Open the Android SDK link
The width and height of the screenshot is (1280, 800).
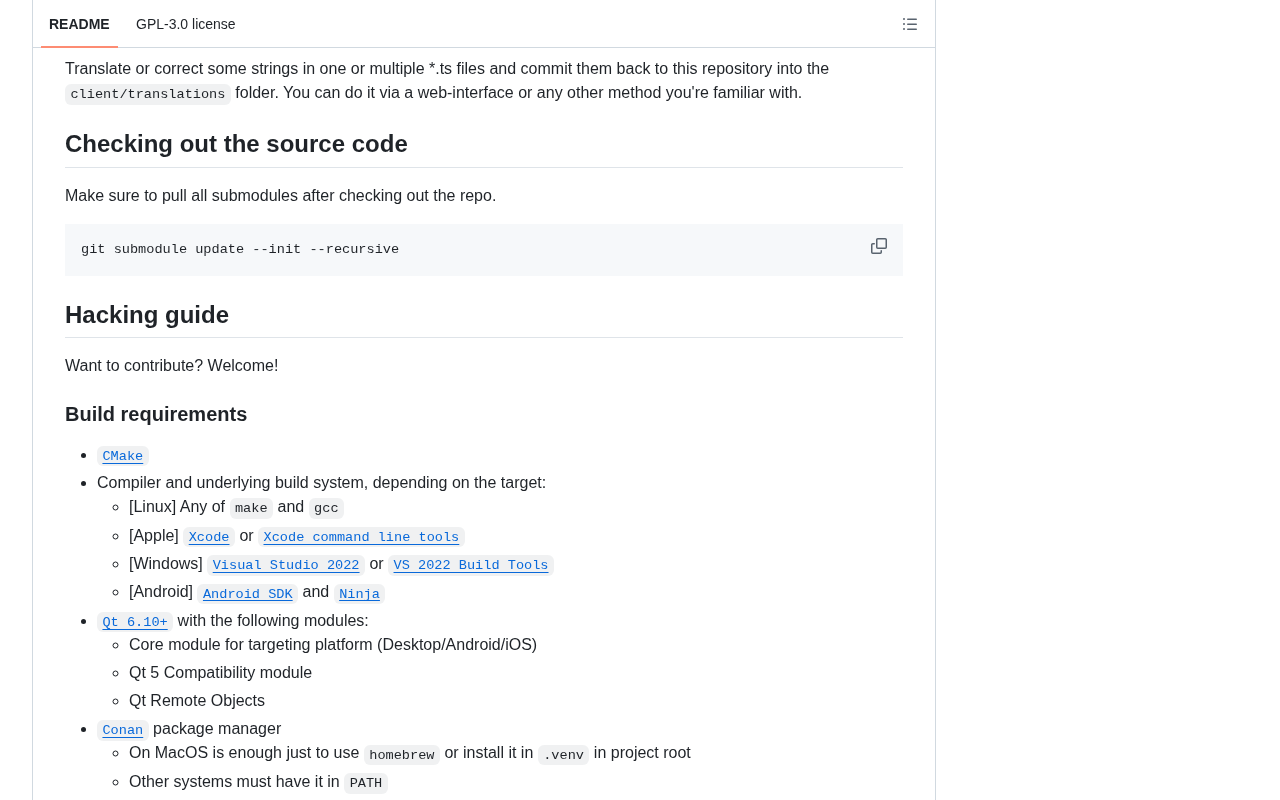coord(248,594)
